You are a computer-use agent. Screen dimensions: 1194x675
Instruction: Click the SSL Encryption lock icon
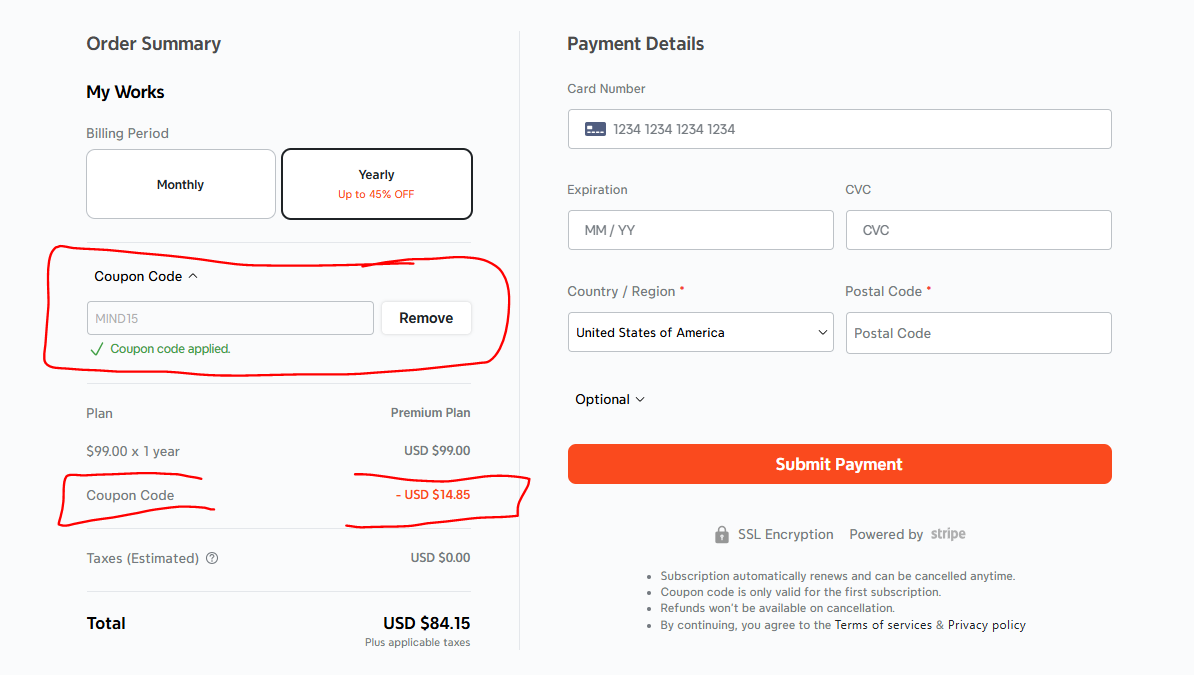pos(722,534)
